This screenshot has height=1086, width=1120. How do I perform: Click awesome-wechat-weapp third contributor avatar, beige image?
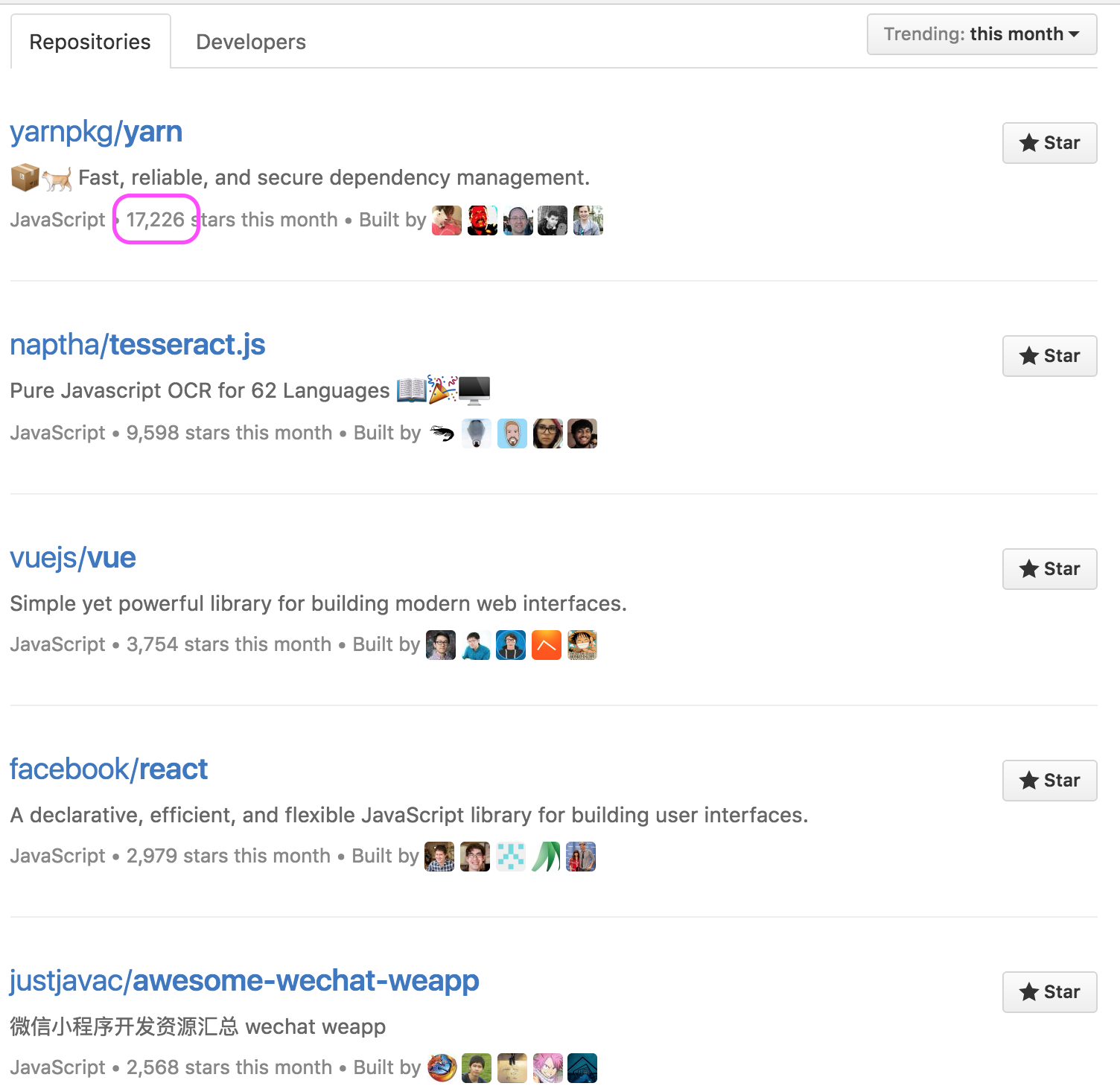[x=512, y=1068]
